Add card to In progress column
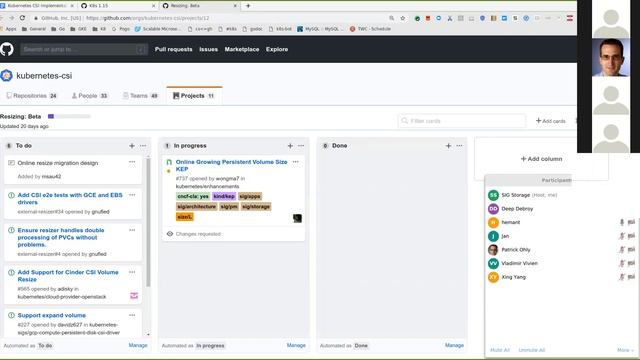Viewport: 640px width, 360px height. point(290,146)
